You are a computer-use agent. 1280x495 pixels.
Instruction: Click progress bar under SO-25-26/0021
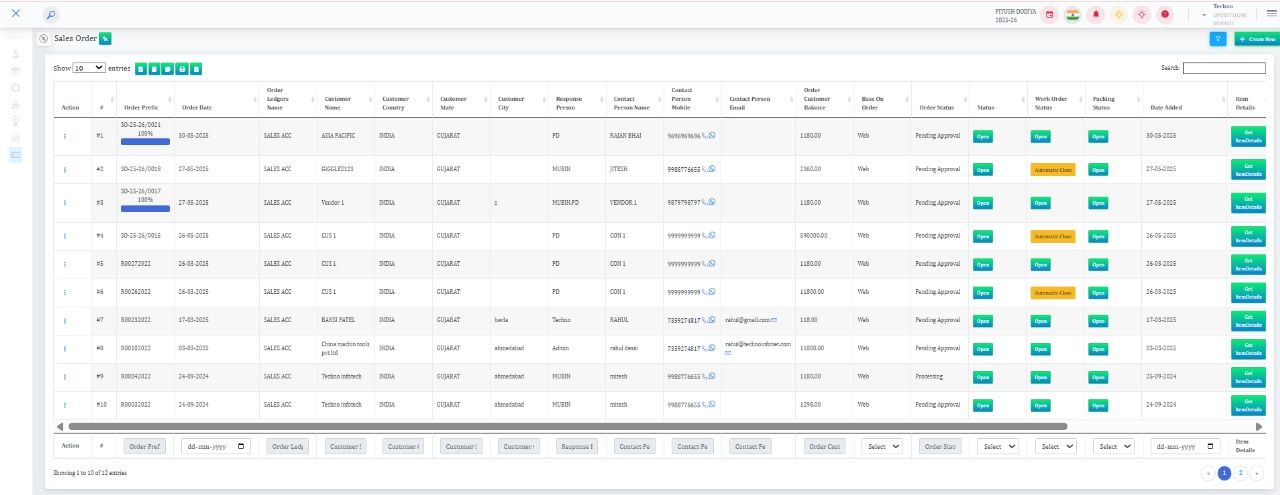tap(145, 141)
